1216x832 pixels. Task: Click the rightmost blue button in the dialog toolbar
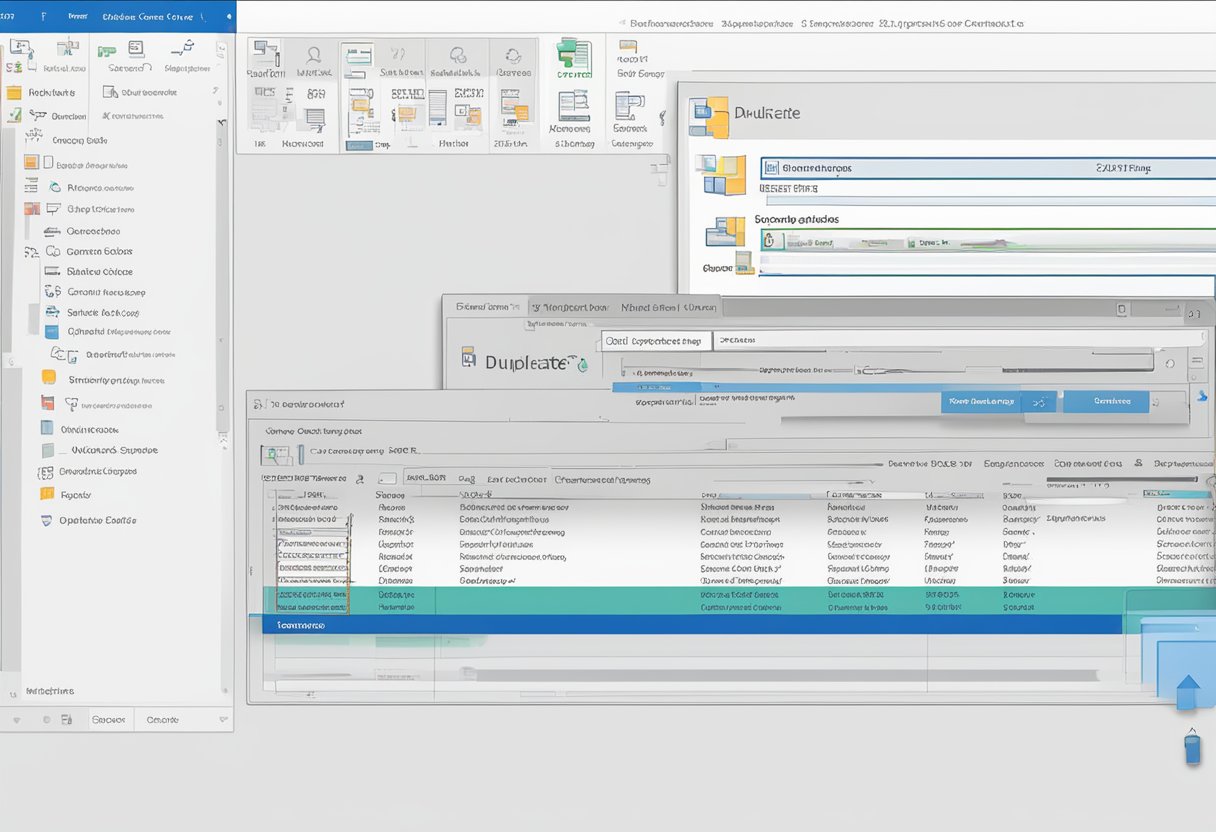tap(1105, 401)
